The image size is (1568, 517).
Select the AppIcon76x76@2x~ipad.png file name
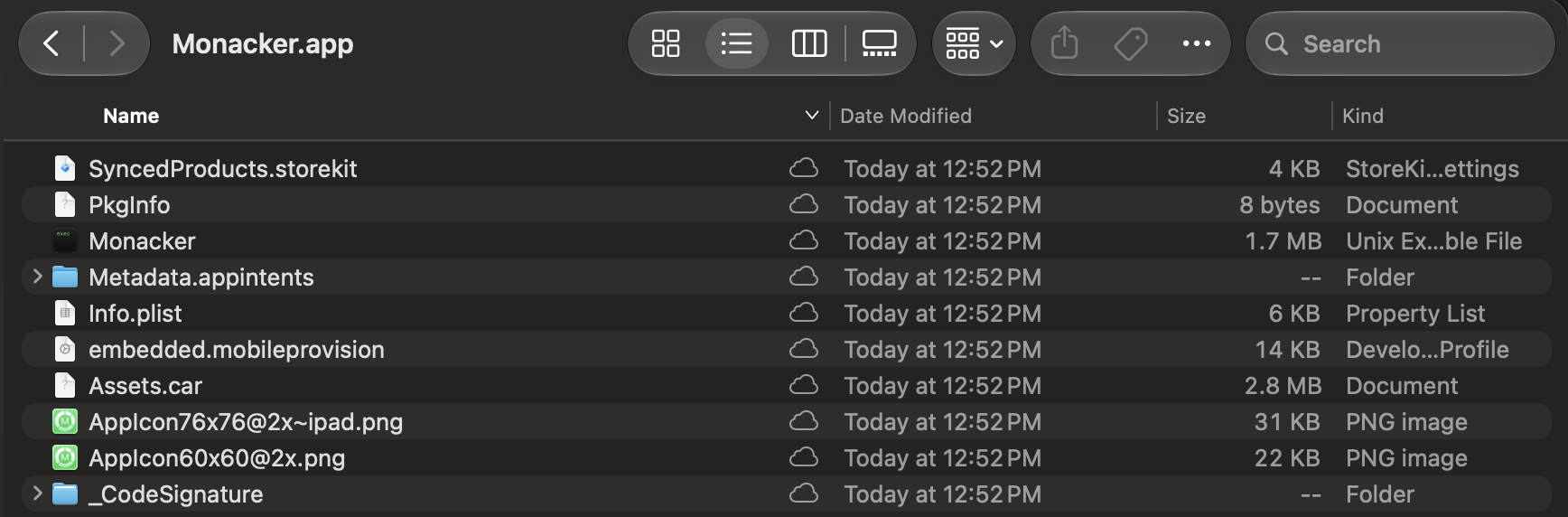coord(246,422)
